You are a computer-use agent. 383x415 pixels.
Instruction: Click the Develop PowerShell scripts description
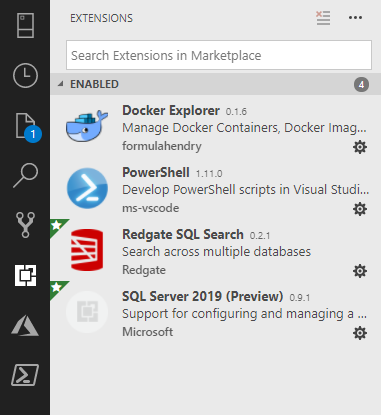(246, 190)
